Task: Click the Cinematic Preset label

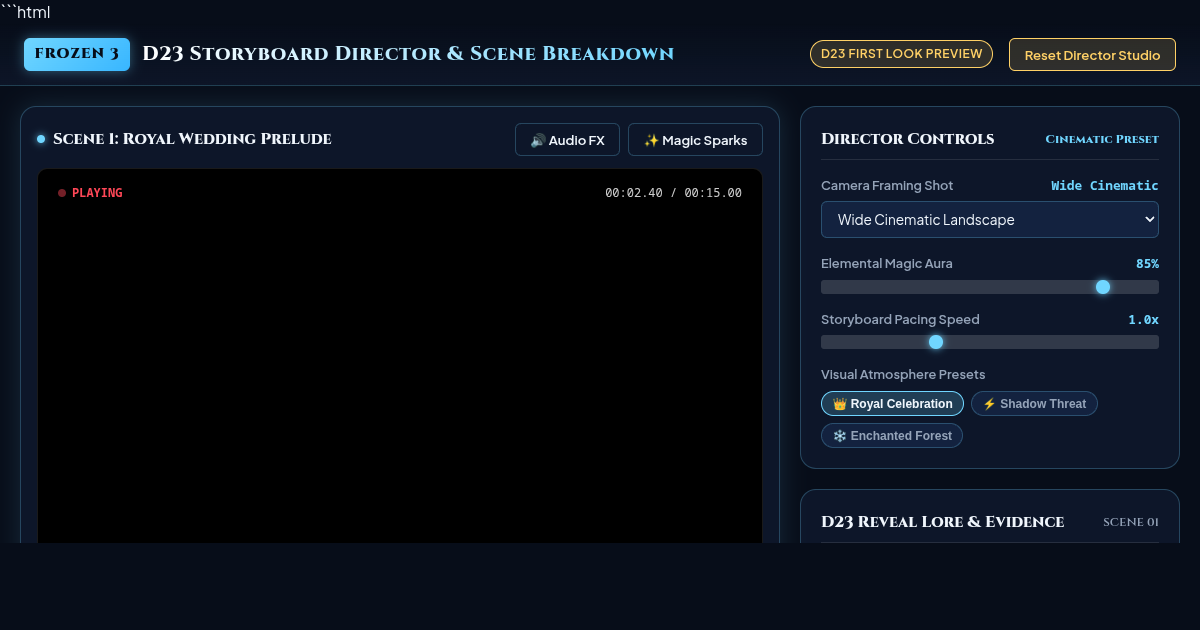Action: pyautogui.click(x=1102, y=139)
